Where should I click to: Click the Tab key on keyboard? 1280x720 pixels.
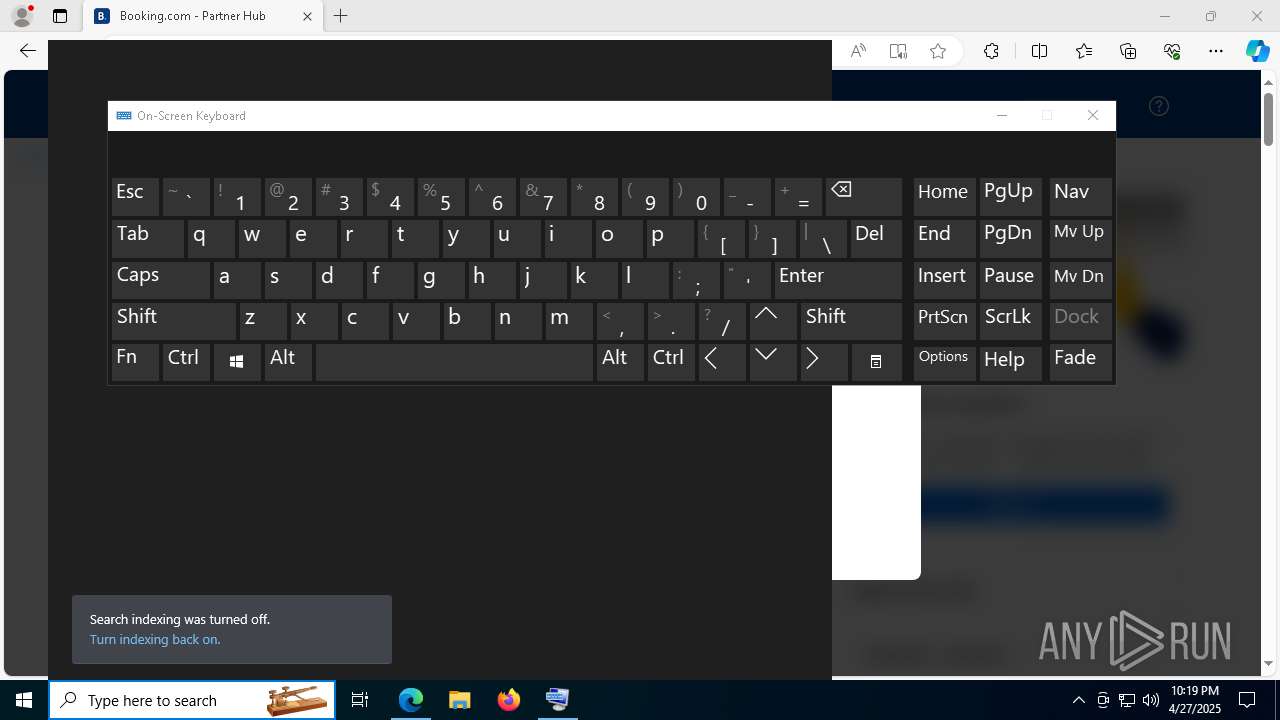pos(148,238)
